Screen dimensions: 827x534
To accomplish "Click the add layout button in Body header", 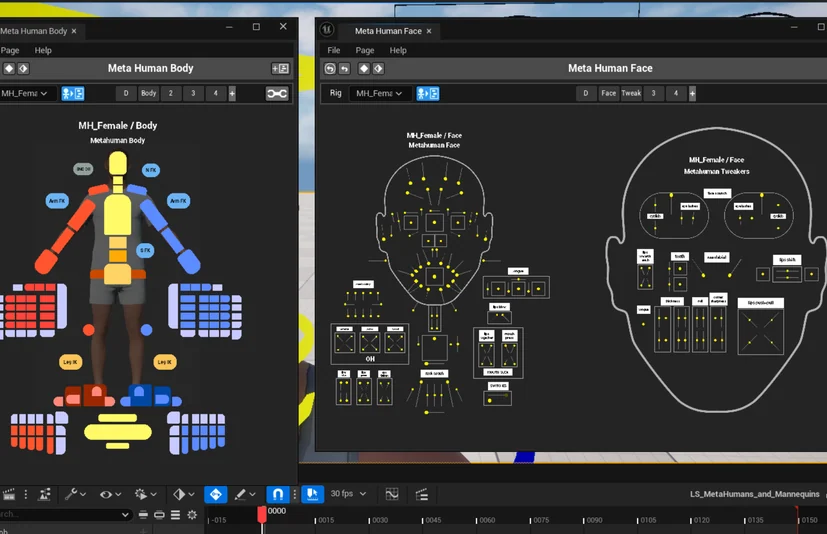I will tap(280, 69).
